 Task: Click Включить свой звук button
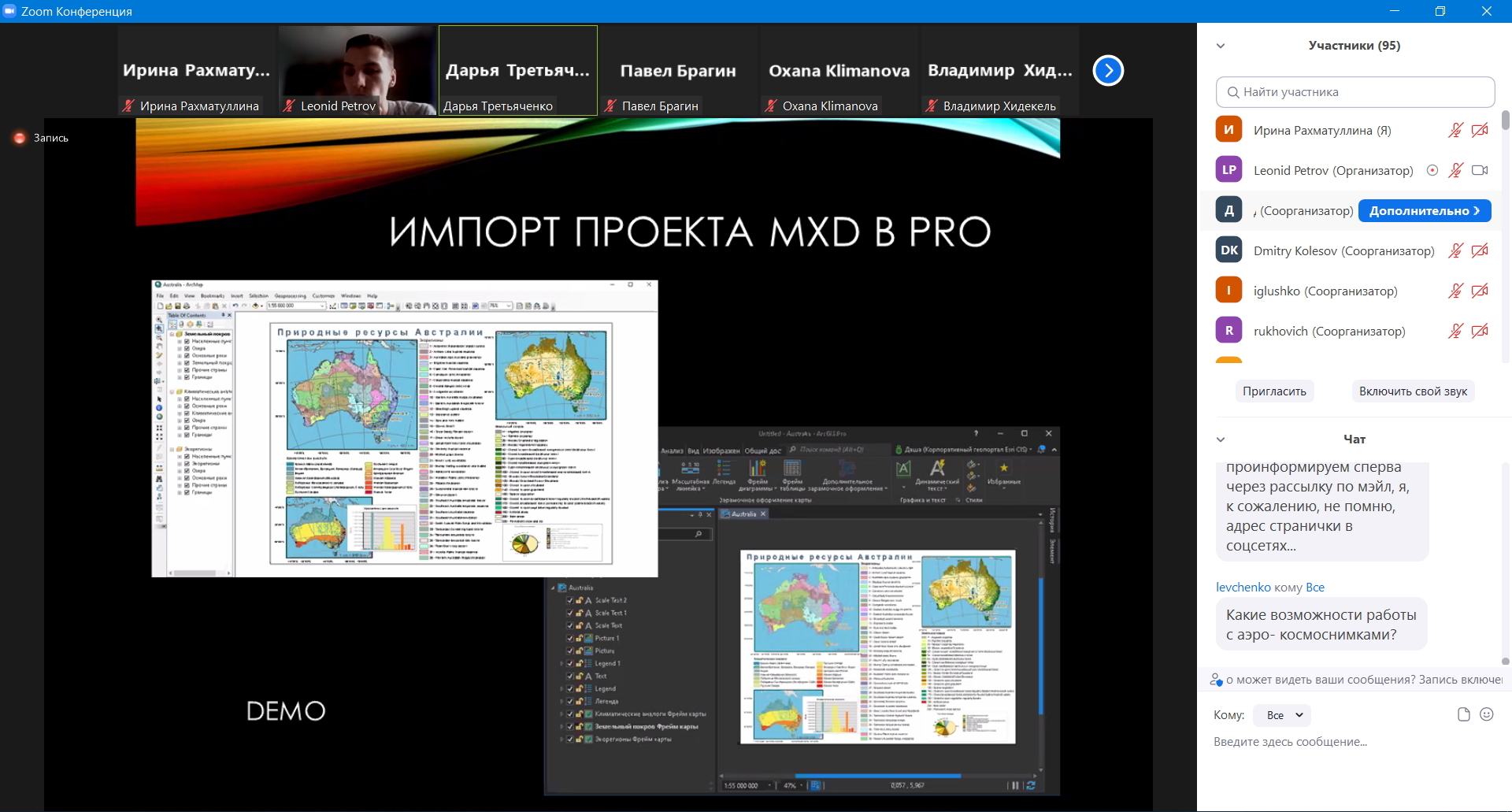point(1413,391)
